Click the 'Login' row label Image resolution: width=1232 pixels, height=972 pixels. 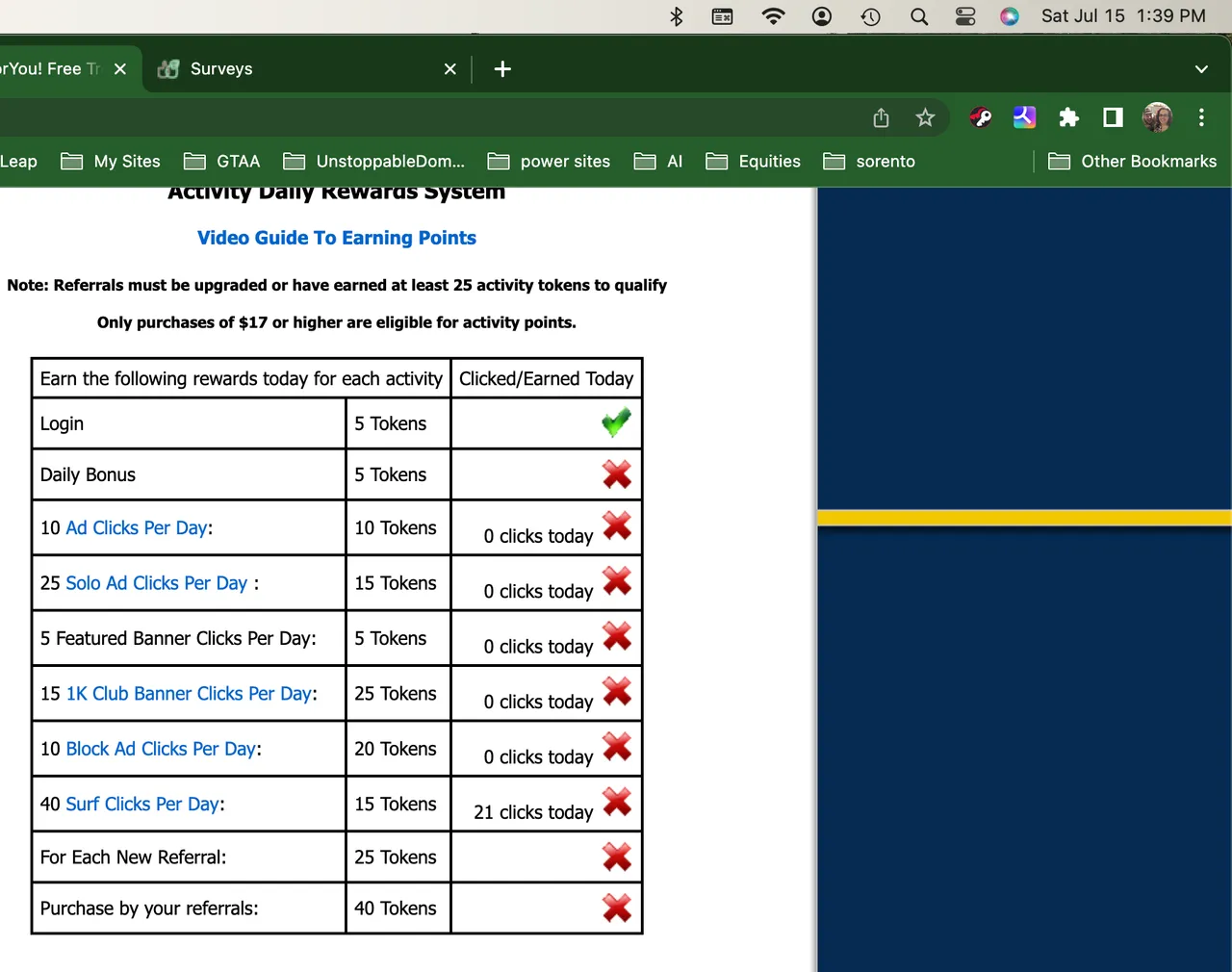[62, 423]
